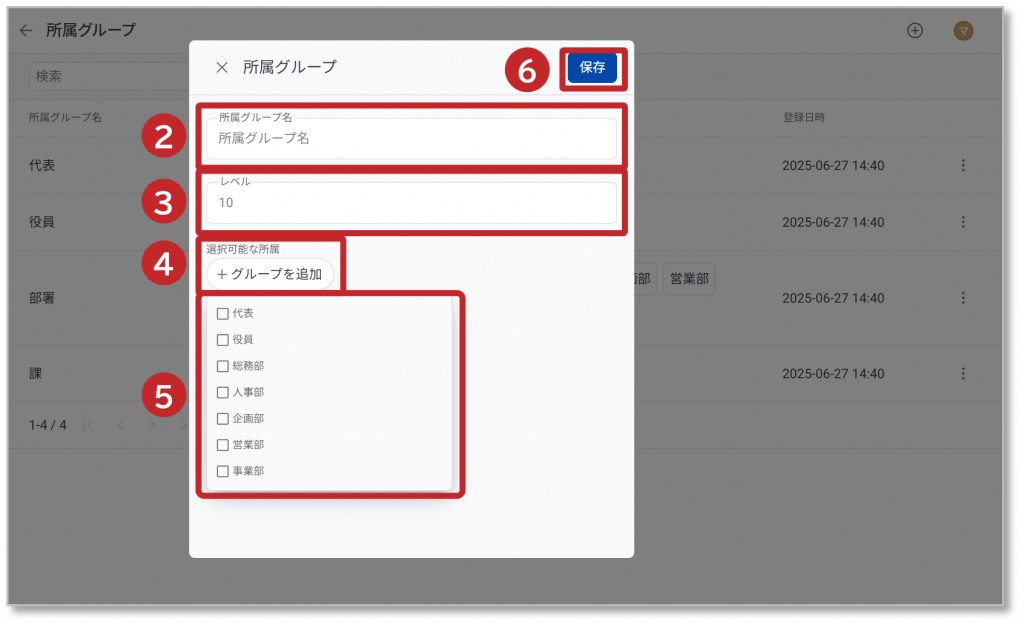
Task: Check the 事業部 checkbox
Action: (223, 470)
